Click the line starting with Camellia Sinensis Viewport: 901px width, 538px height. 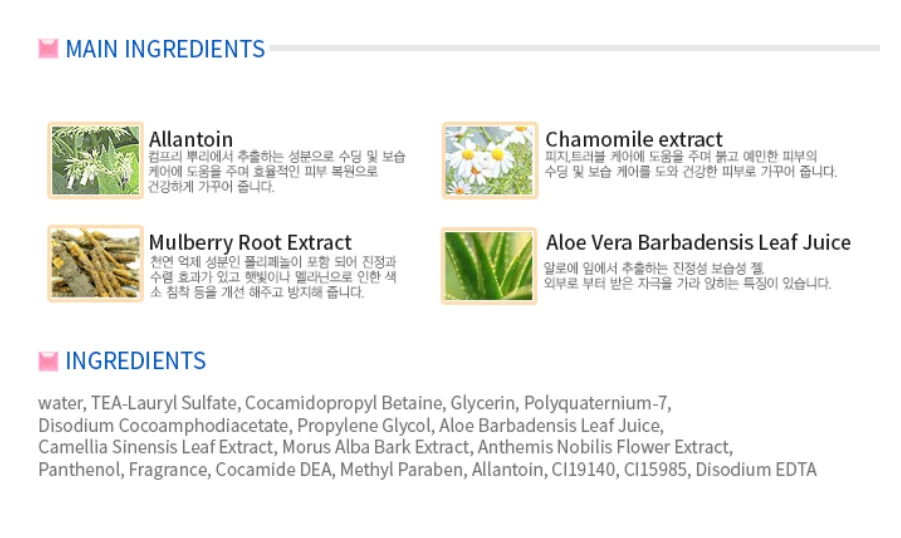click(385, 447)
